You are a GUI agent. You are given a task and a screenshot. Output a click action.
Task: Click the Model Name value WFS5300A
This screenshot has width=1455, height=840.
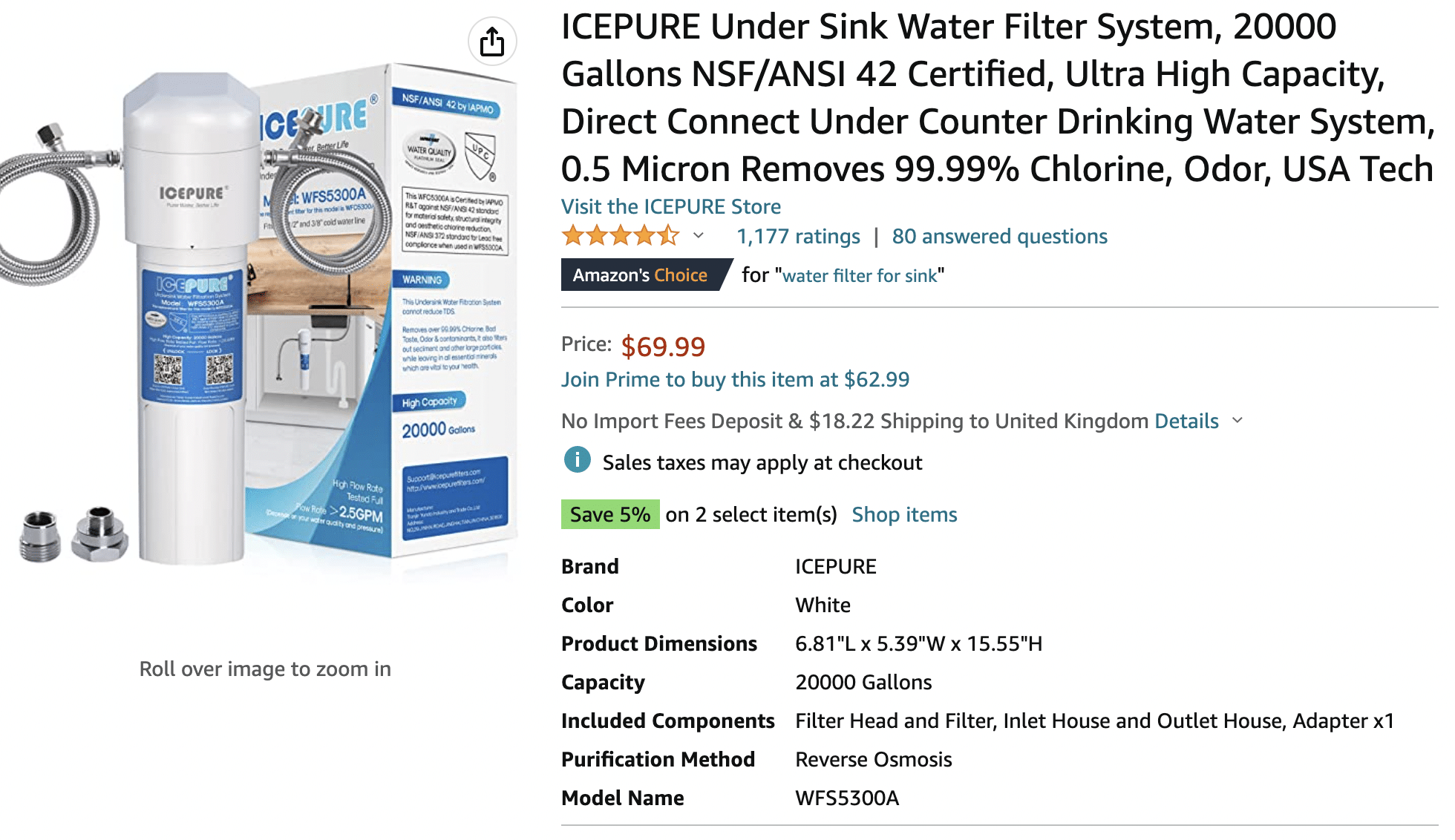tap(847, 798)
